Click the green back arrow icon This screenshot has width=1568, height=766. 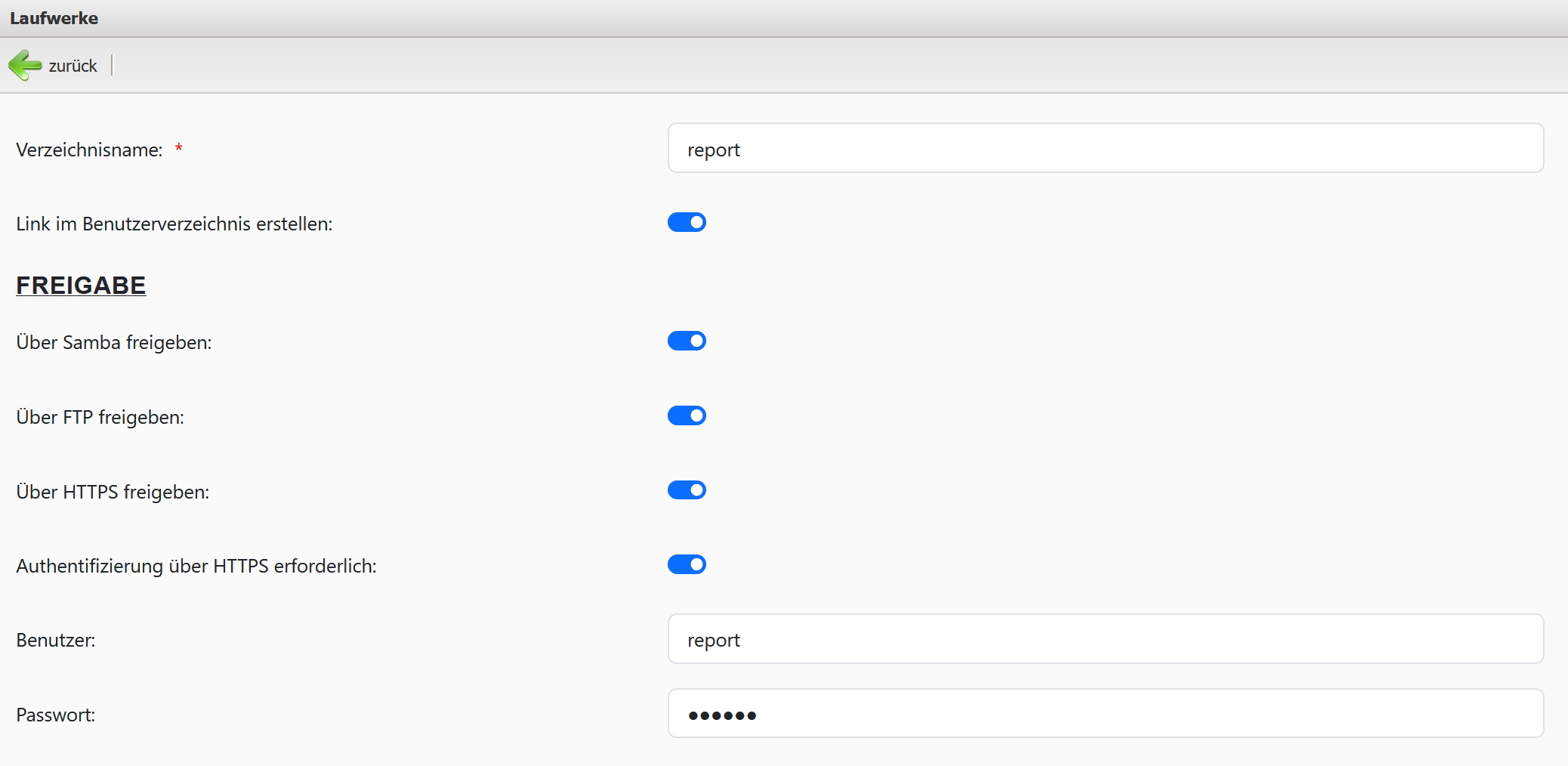point(25,66)
